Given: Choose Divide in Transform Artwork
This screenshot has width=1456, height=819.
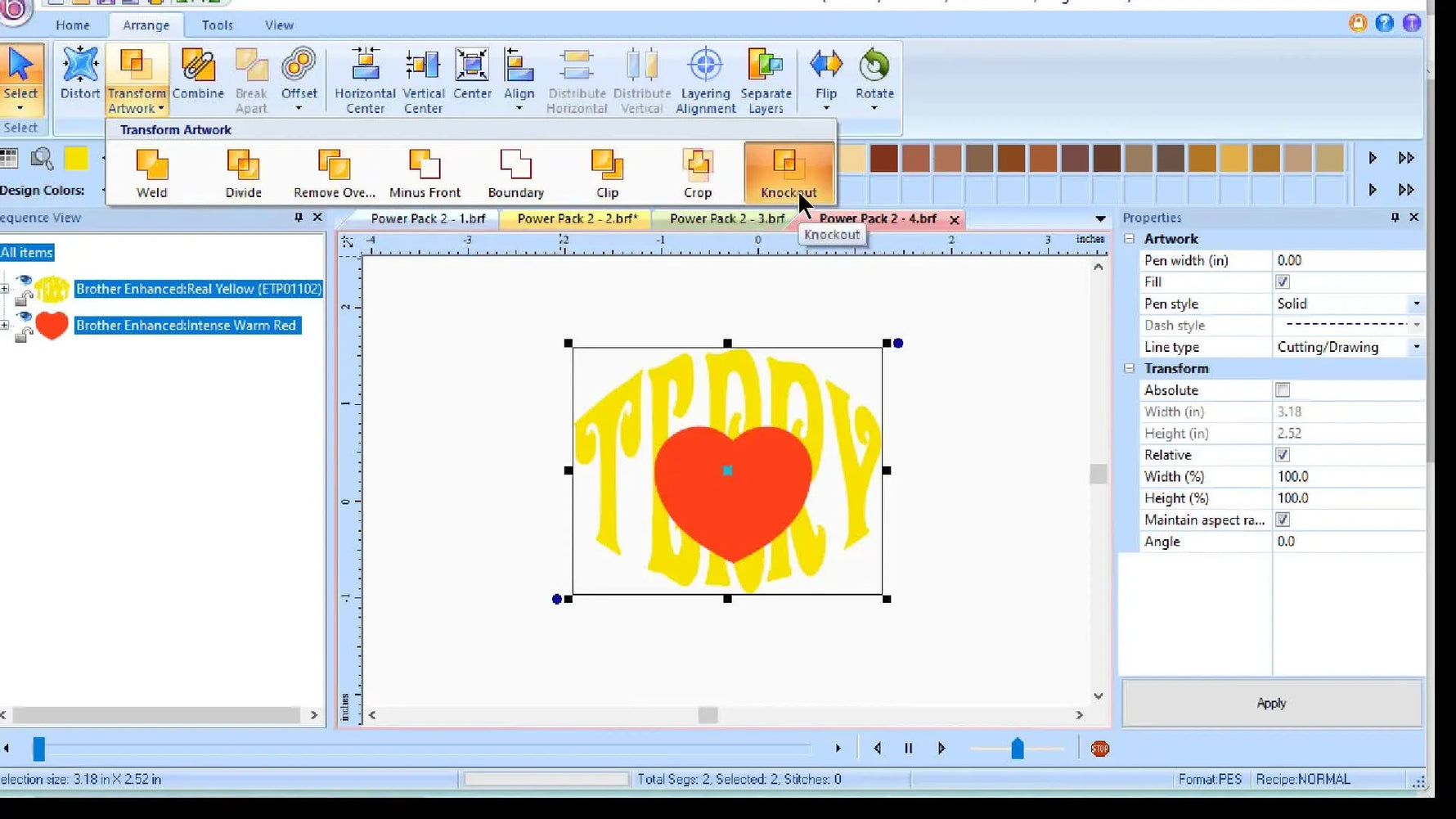Looking at the screenshot, I should 243,173.
